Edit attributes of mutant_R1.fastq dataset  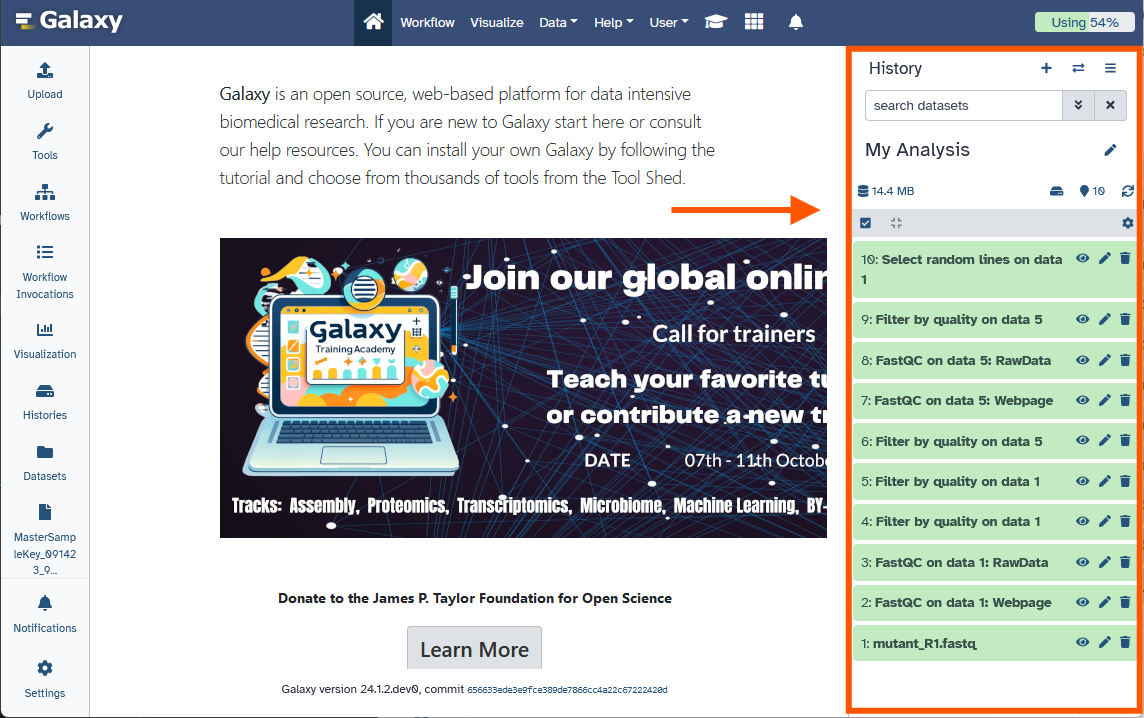[1105, 642]
